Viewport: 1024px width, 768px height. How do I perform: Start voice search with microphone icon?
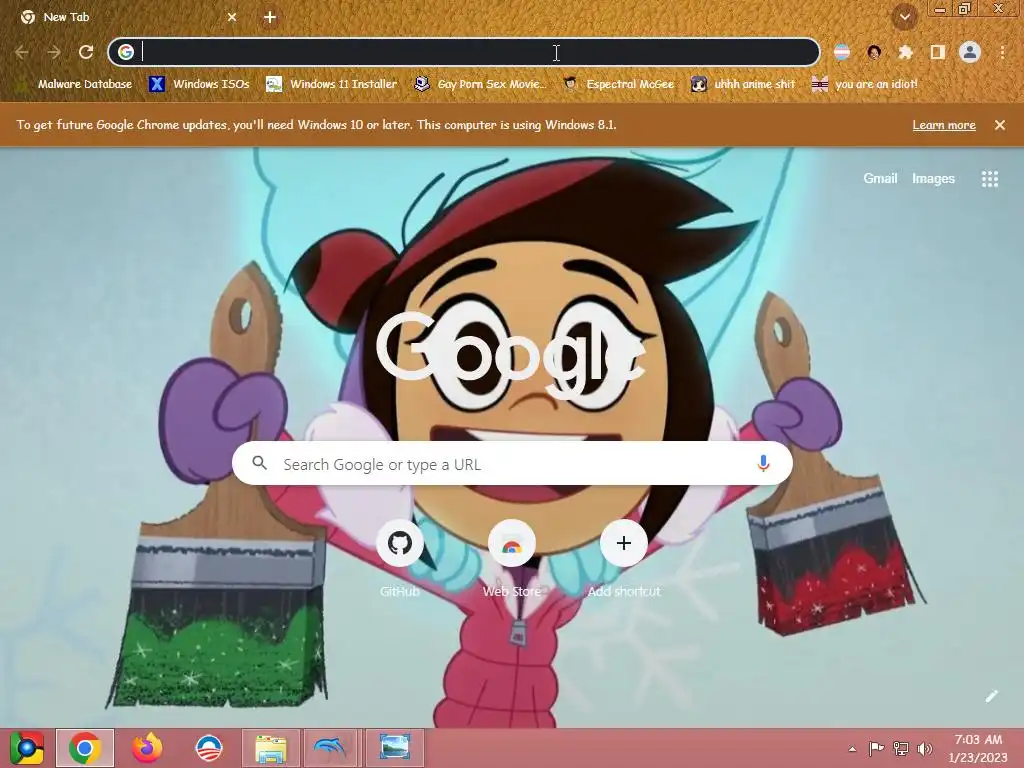[x=763, y=464]
